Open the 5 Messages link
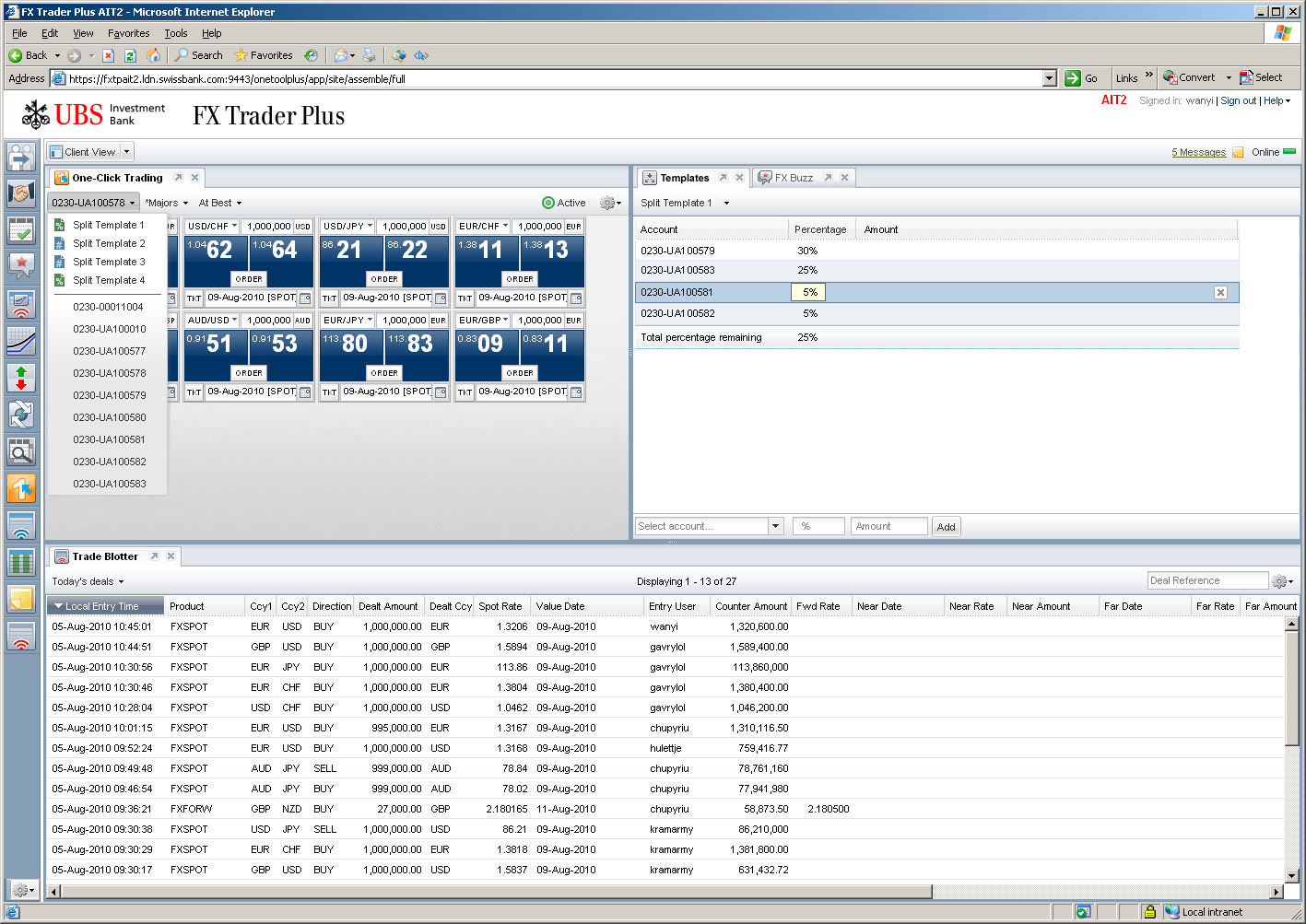Screen dimensions: 1306x924 [x=1198, y=152]
